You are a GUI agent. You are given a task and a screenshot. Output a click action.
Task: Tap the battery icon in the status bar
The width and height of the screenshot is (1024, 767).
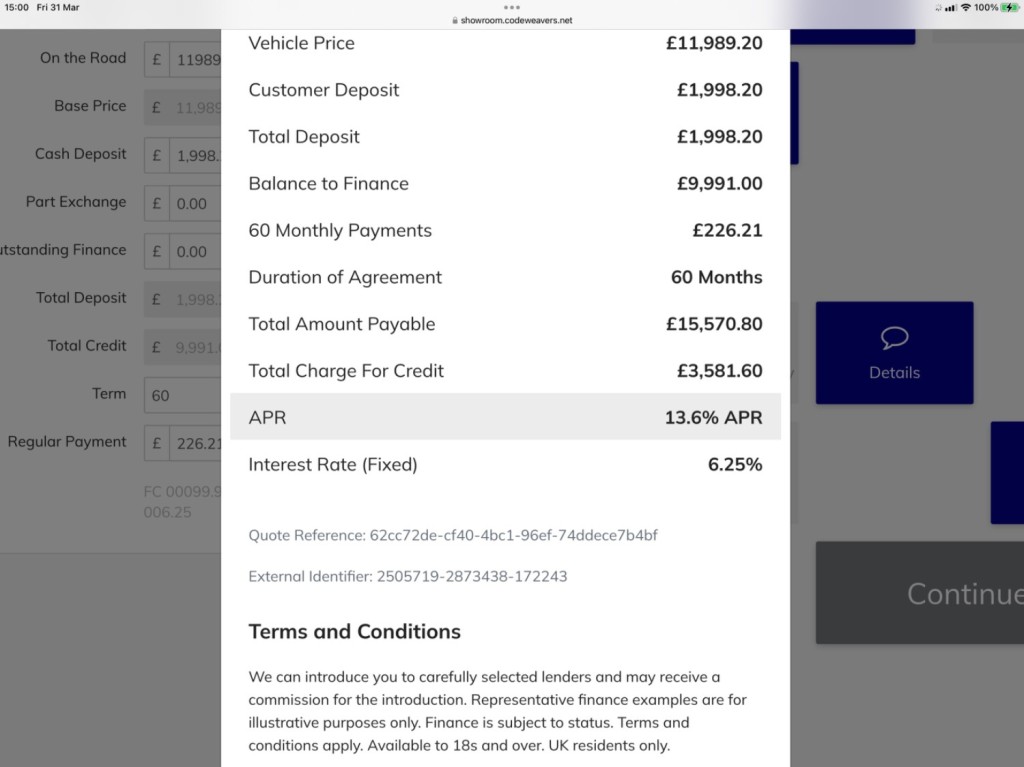pyautogui.click(x=1009, y=8)
